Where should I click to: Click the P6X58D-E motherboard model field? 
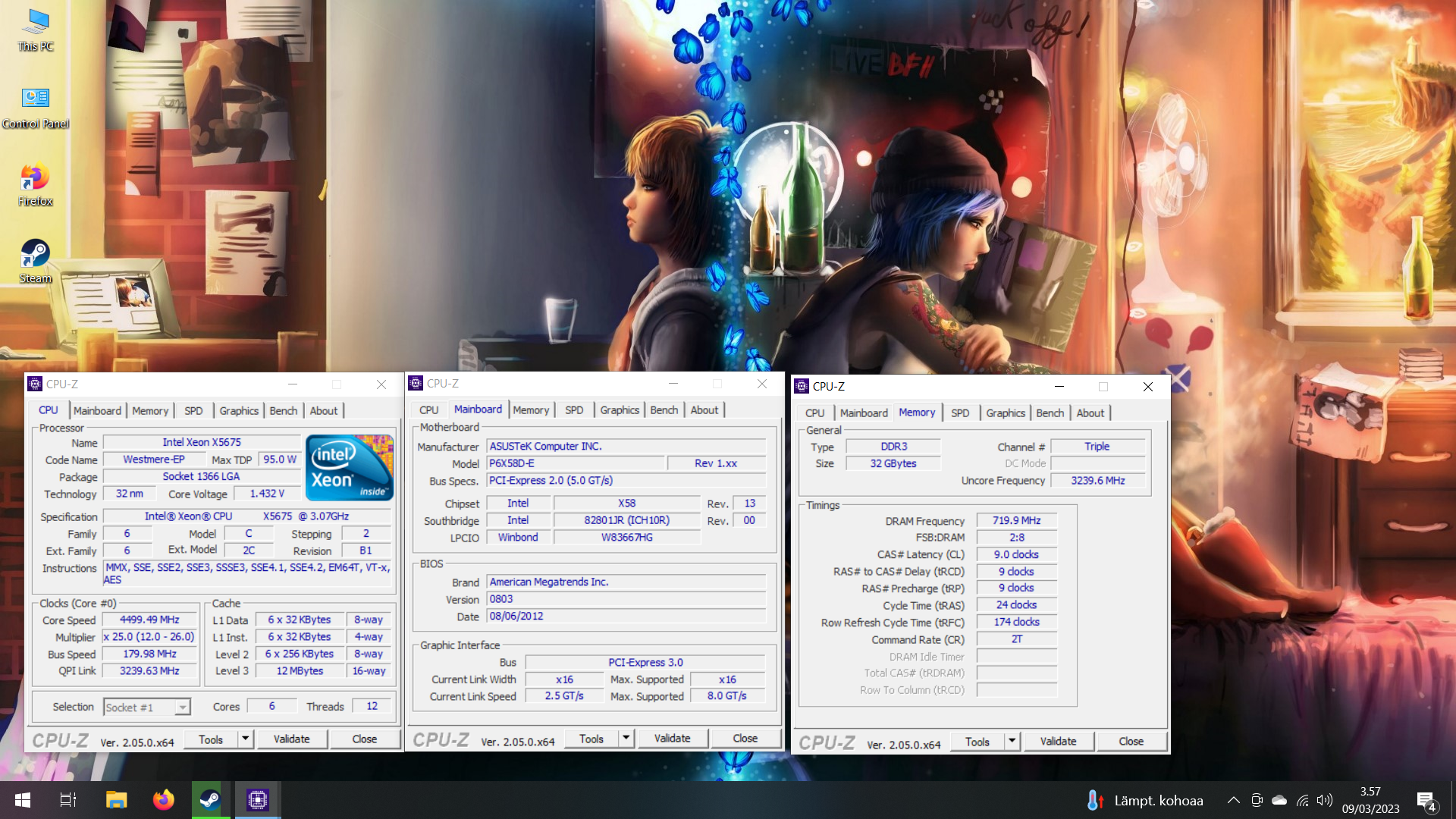(x=576, y=463)
